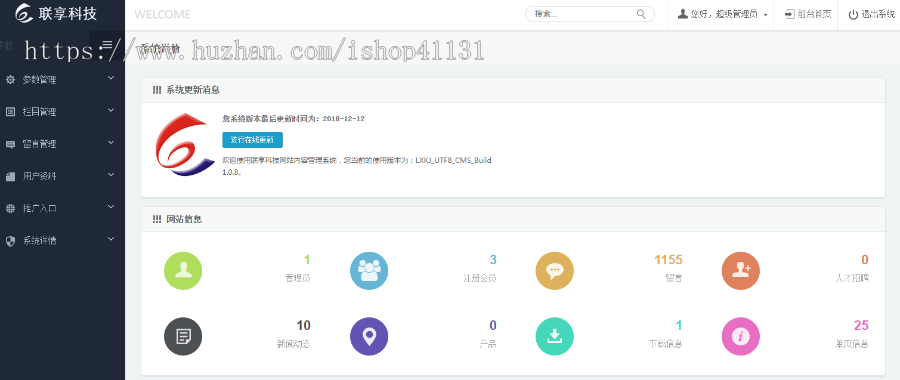
Task: Click the green 管理员 user circle icon
Action: (183, 270)
